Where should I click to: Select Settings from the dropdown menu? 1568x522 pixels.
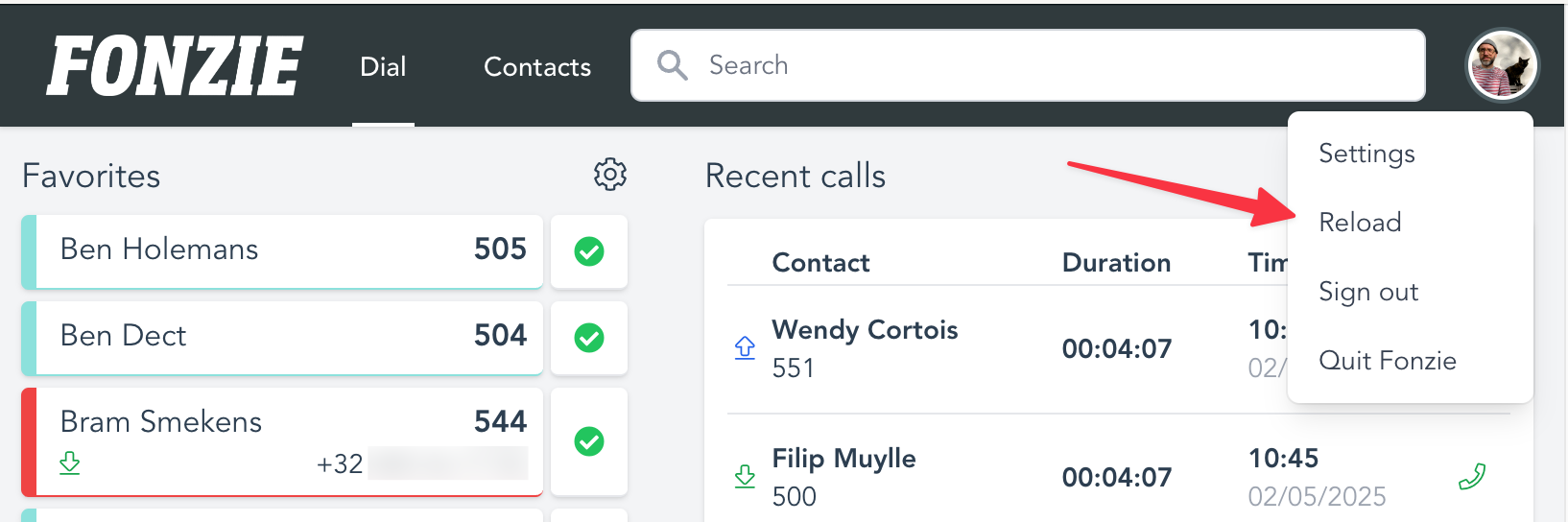pyautogui.click(x=1366, y=154)
